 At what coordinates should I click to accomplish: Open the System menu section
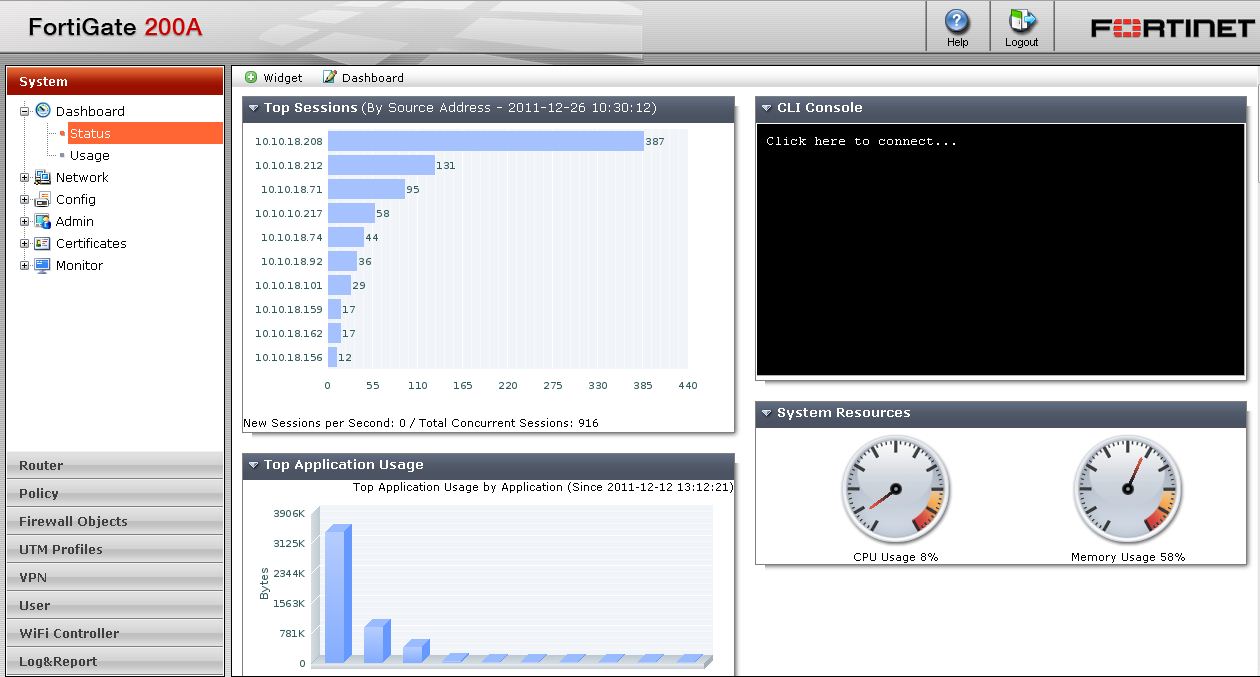tap(115, 81)
